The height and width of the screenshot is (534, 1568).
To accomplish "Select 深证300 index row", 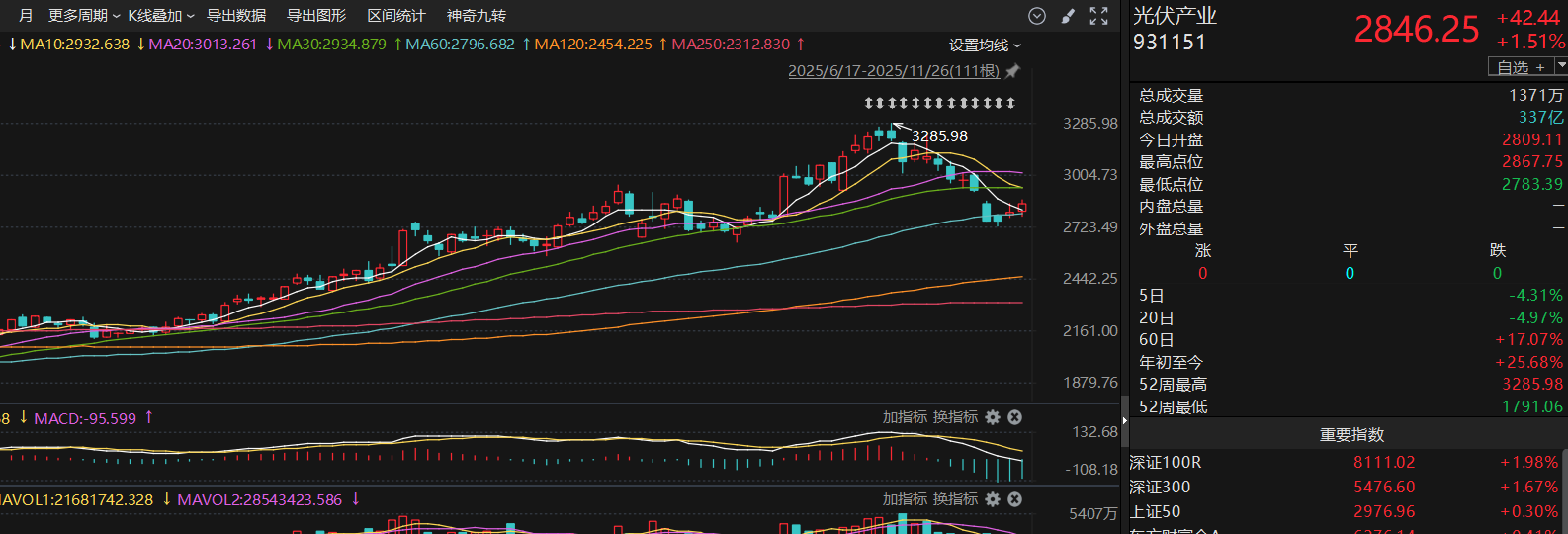I will coord(1348,487).
